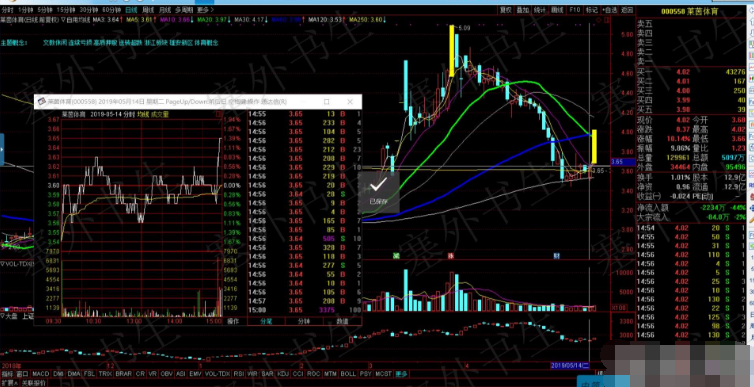The image size is (754, 387).
Task: Select the CCI indicator tab
Action: coord(298,374)
